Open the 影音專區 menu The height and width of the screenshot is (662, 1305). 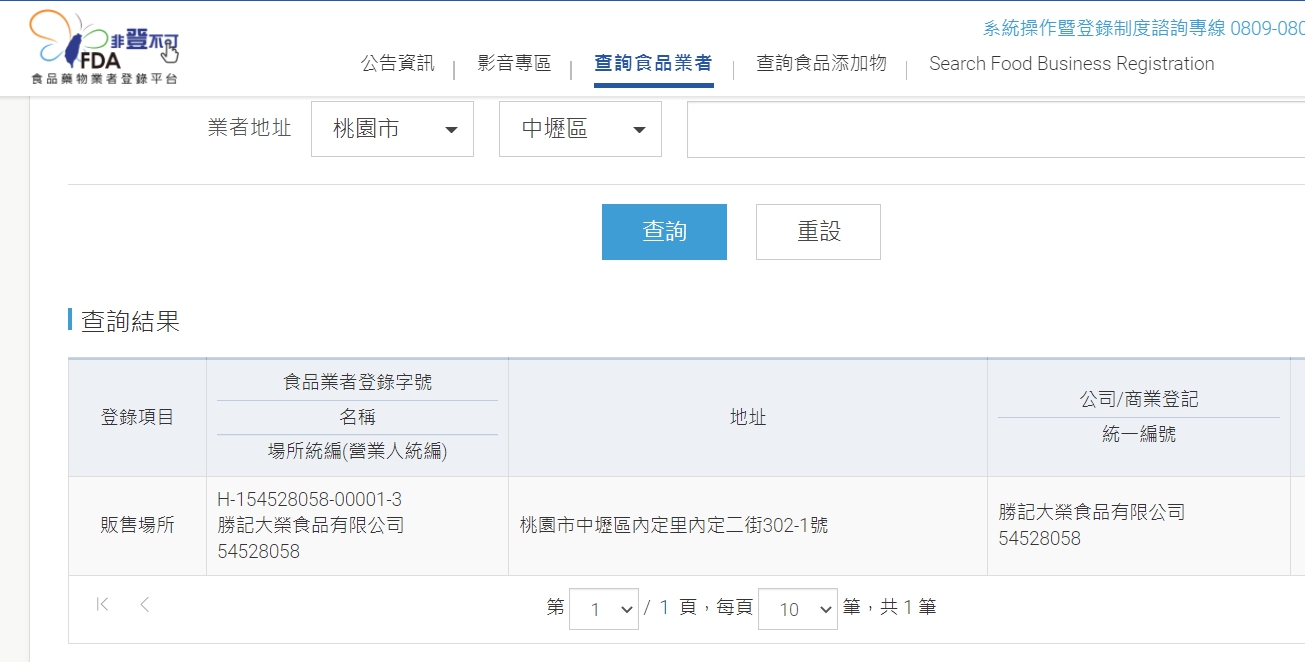tap(514, 64)
